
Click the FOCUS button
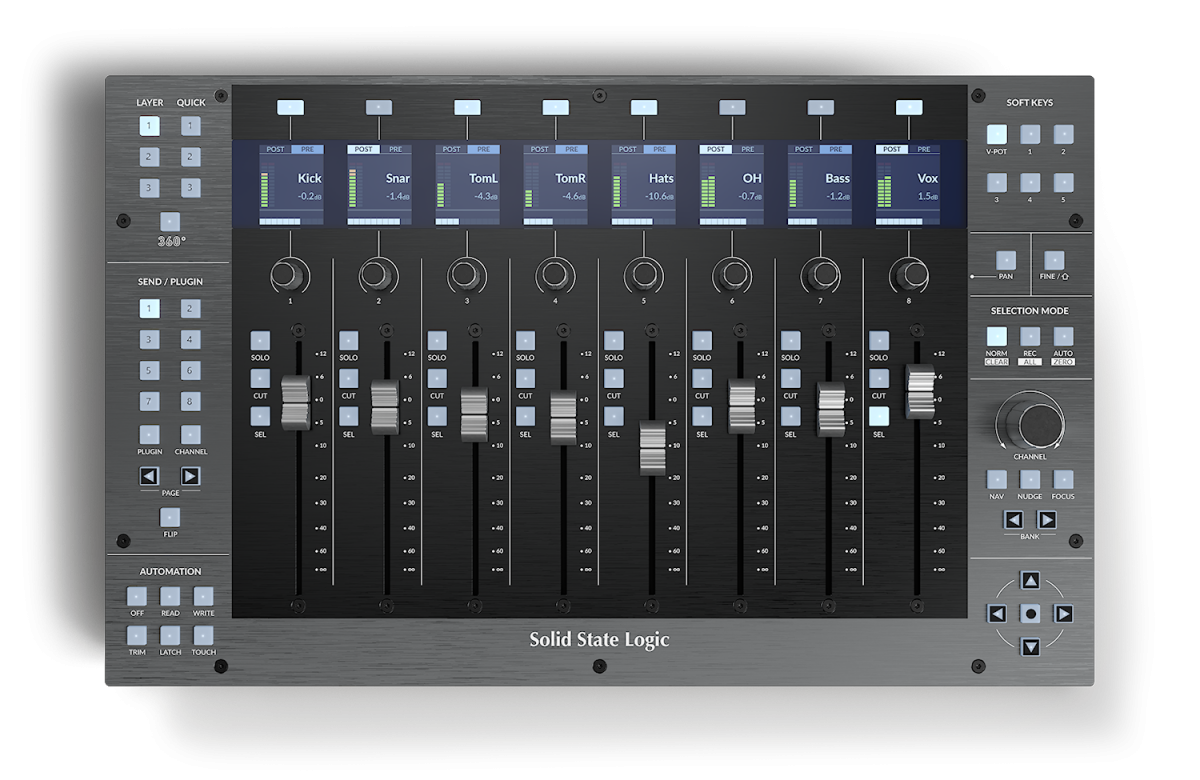coord(1063,479)
